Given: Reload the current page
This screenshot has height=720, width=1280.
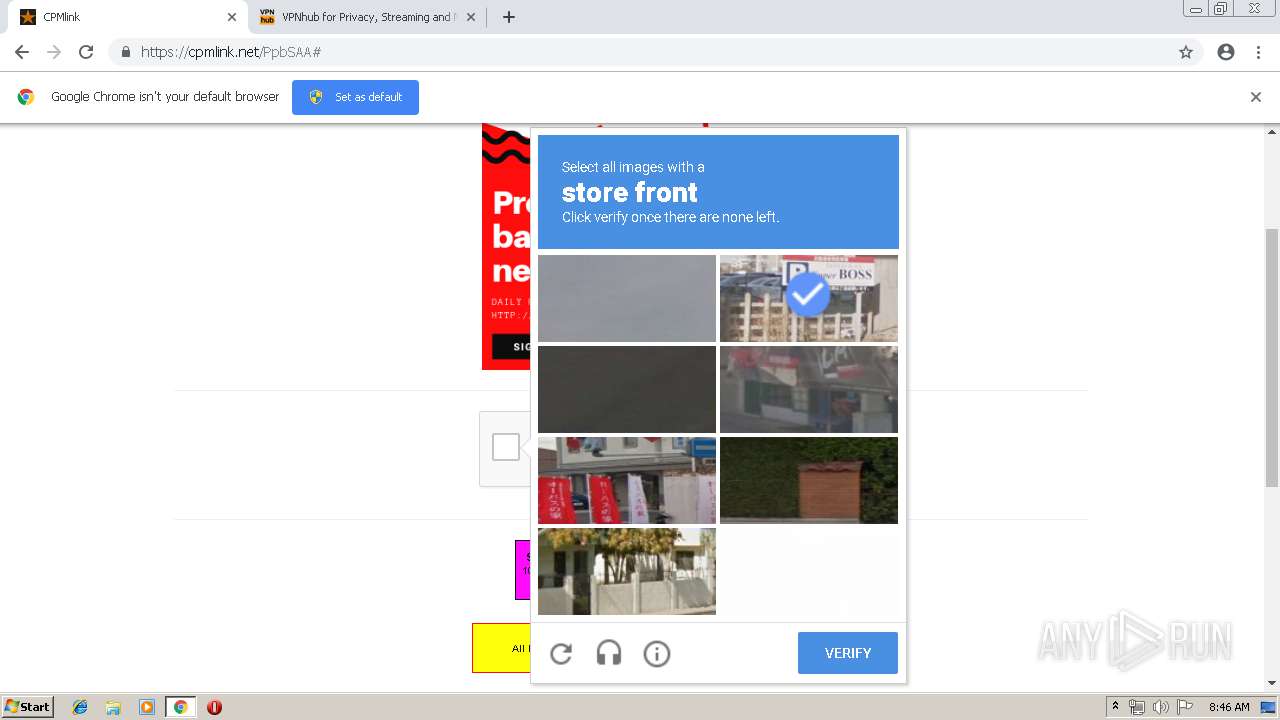Looking at the screenshot, I should click(86, 52).
